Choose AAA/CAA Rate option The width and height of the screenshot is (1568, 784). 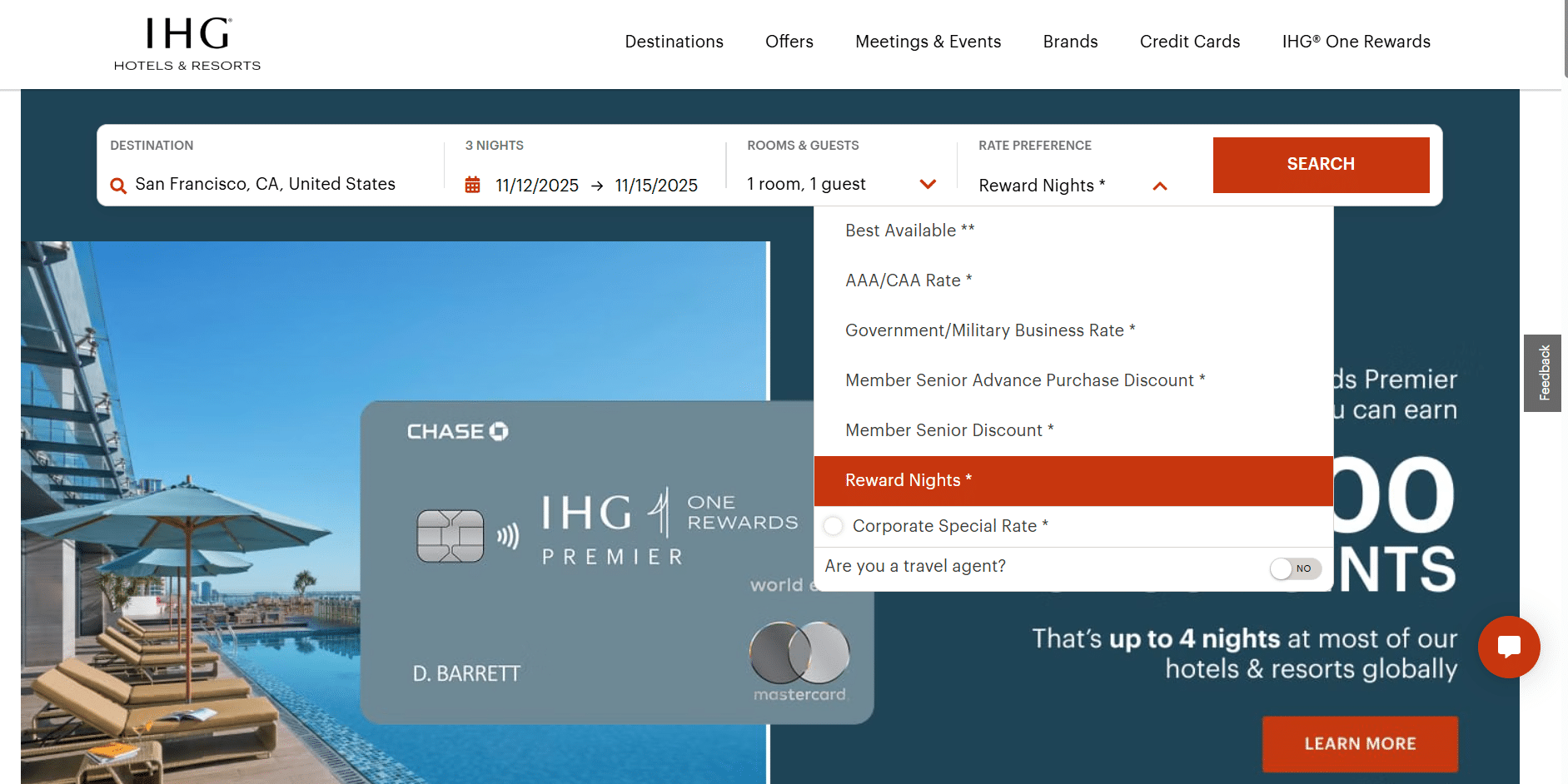pyautogui.click(x=1073, y=280)
